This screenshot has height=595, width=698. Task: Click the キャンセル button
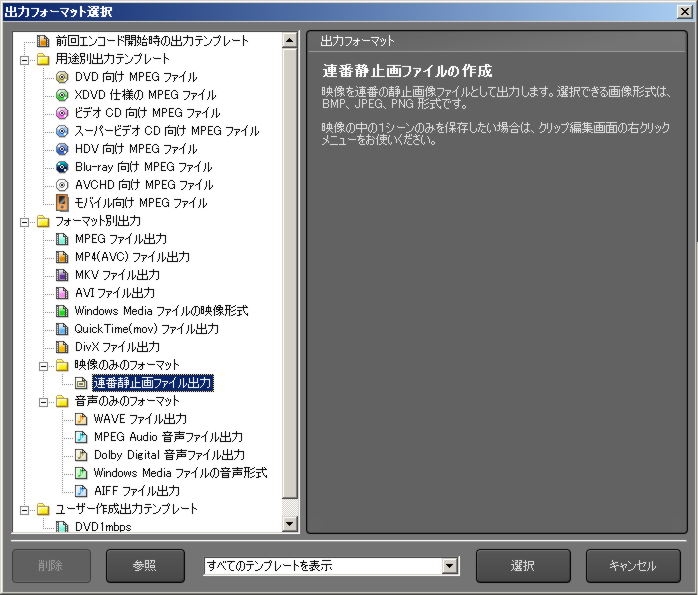(x=633, y=566)
